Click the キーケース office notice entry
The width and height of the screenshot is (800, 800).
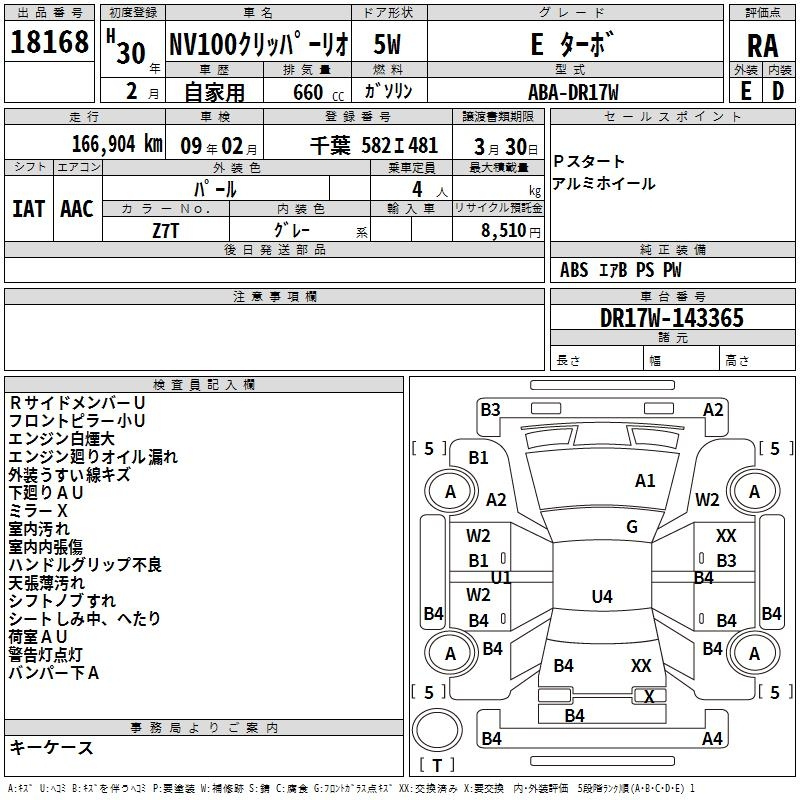coord(51,747)
